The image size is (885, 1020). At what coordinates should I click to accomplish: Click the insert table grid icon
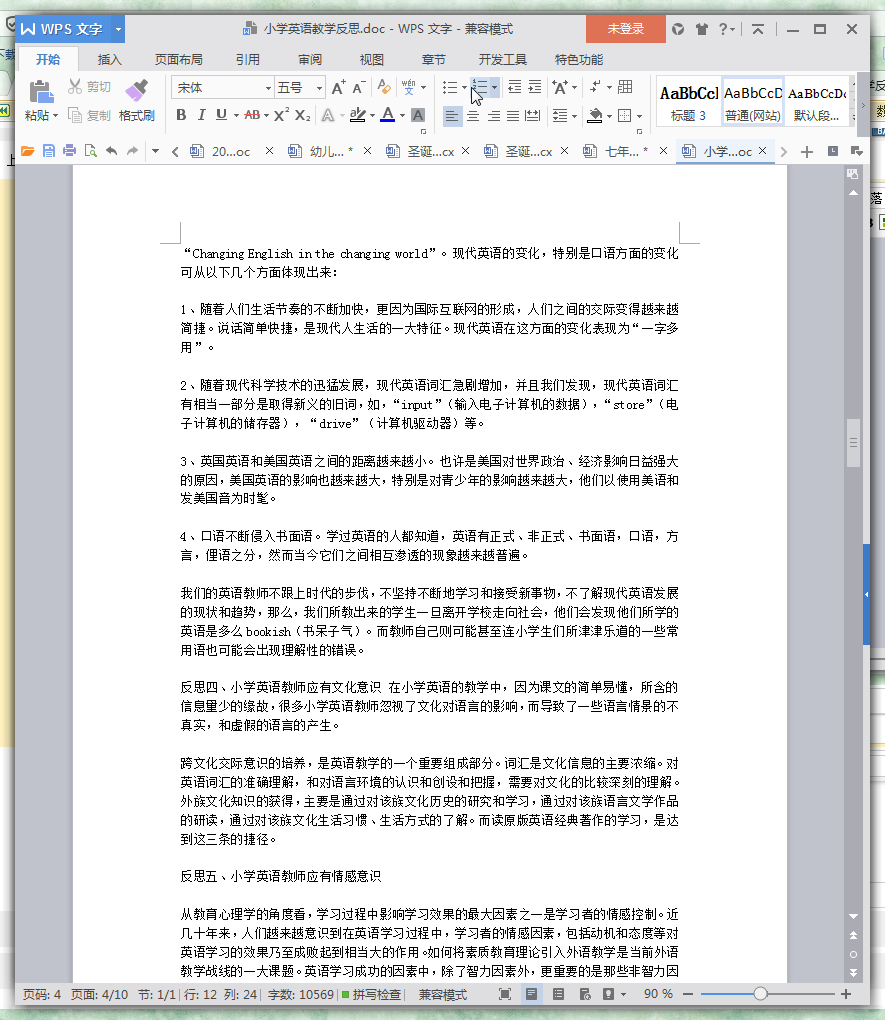pyautogui.click(x=625, y=87)
